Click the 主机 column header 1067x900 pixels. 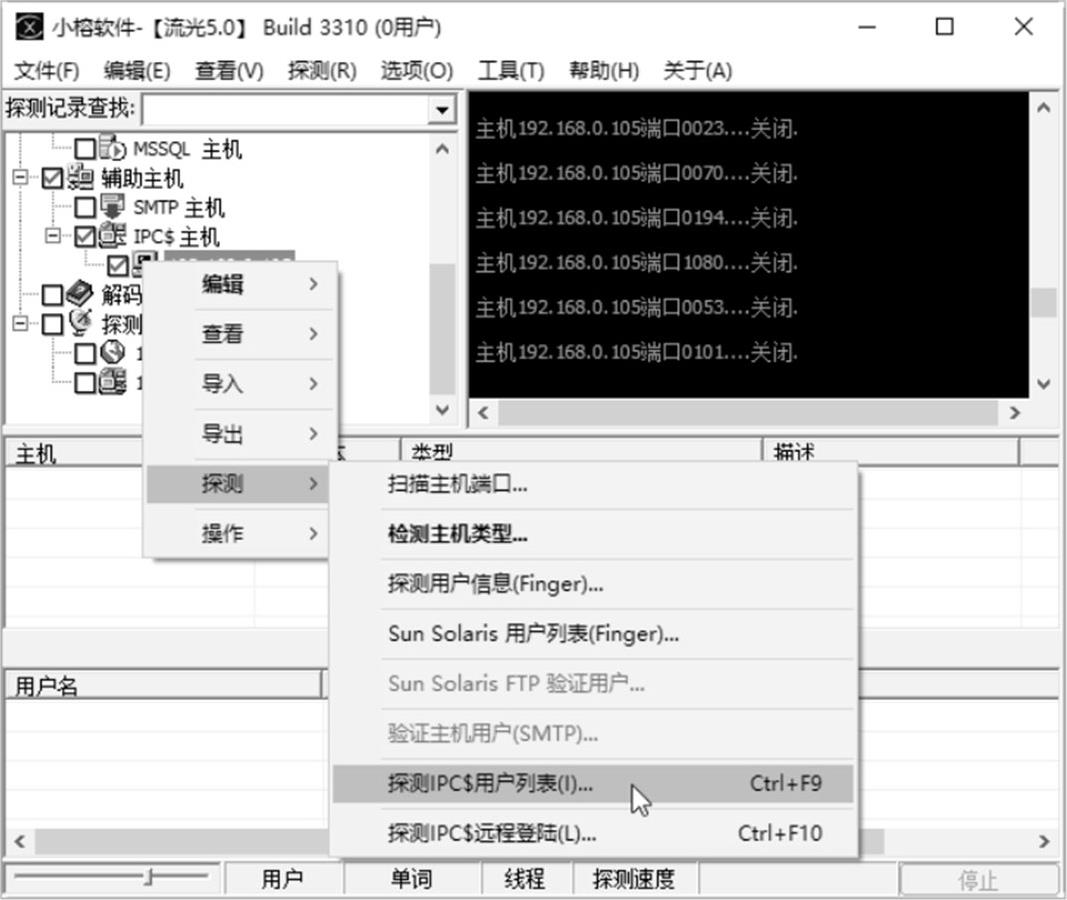(x=73, y=452)
